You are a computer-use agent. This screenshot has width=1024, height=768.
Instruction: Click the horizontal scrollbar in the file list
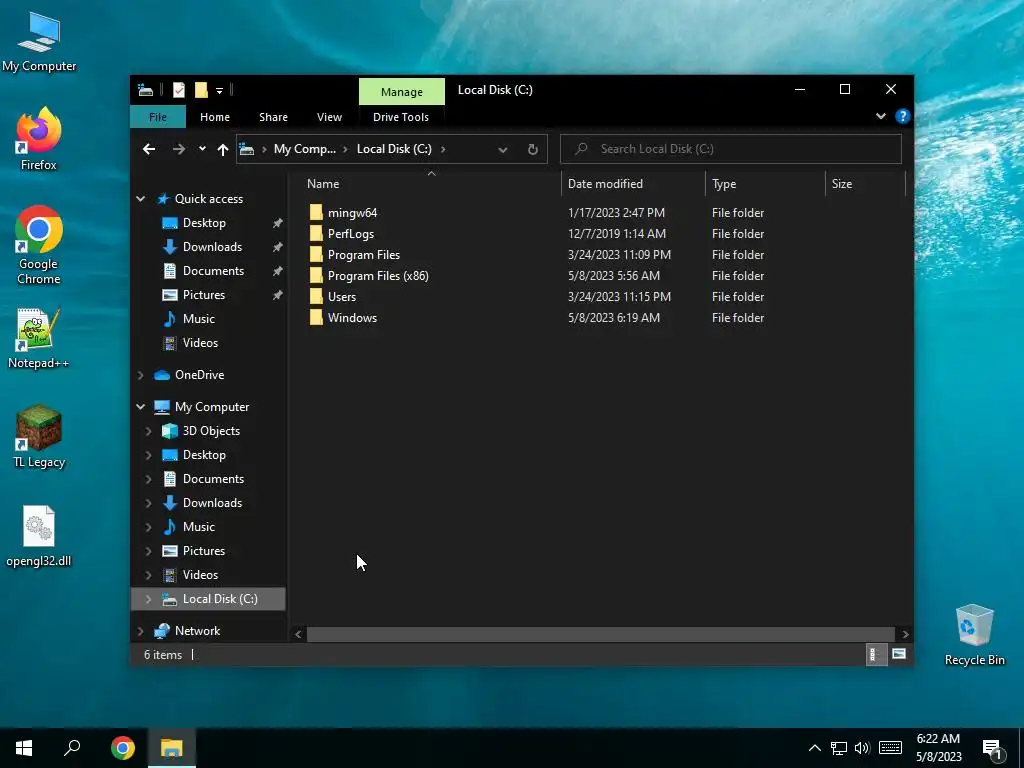click(x=600, y=634)
